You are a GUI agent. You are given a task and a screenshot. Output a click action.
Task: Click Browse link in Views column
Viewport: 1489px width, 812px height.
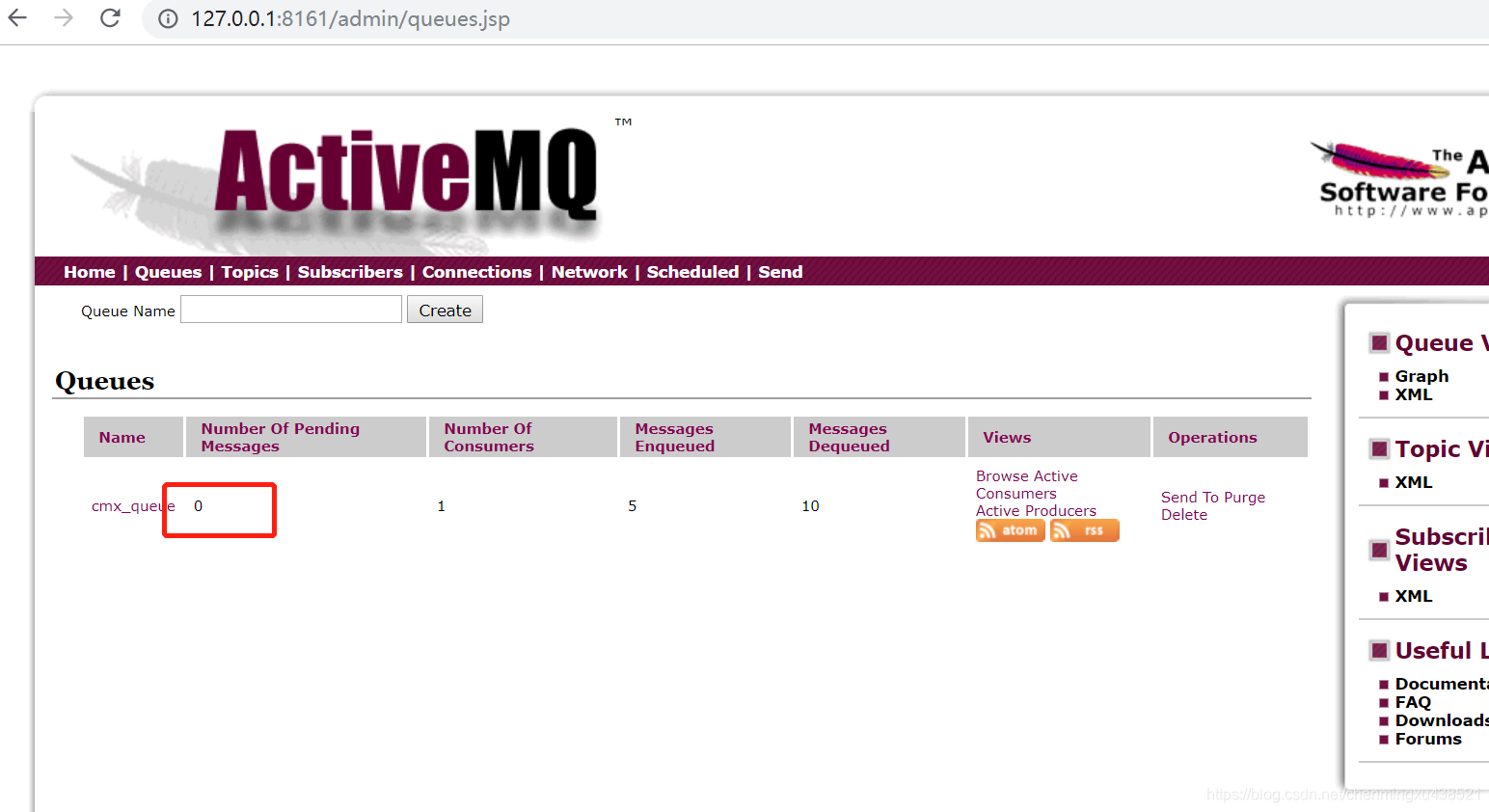(1002, 476)
